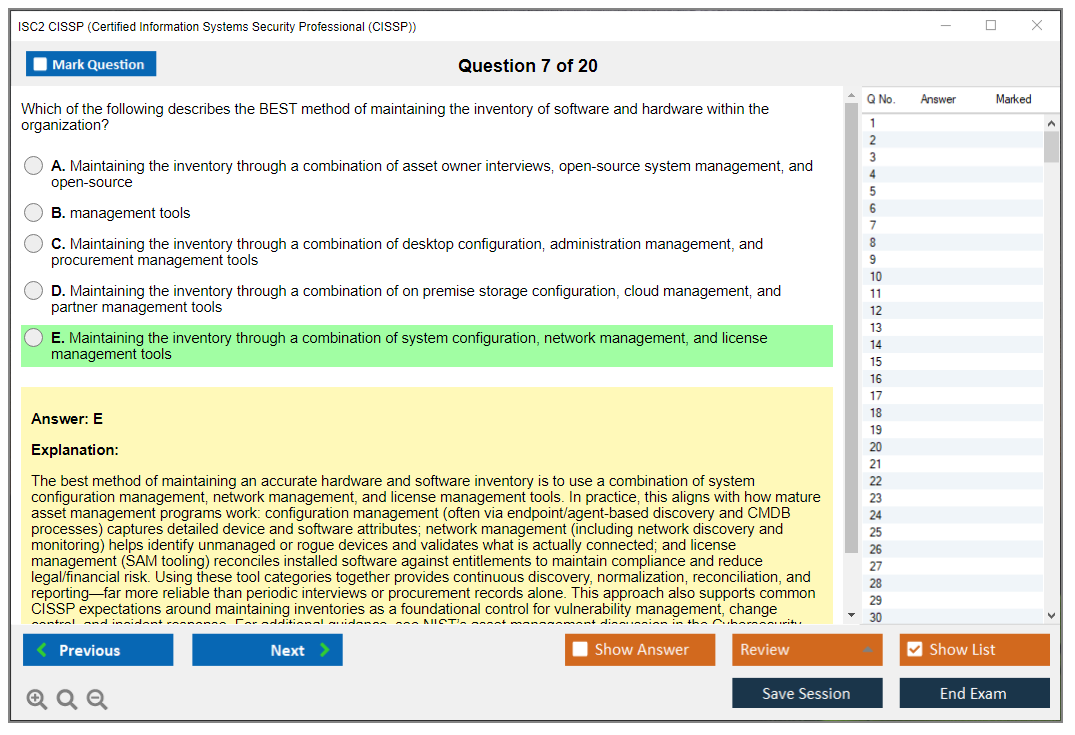The image size is (1075, 735).
Task: Click the Save Session button
Action: (807, 693)
